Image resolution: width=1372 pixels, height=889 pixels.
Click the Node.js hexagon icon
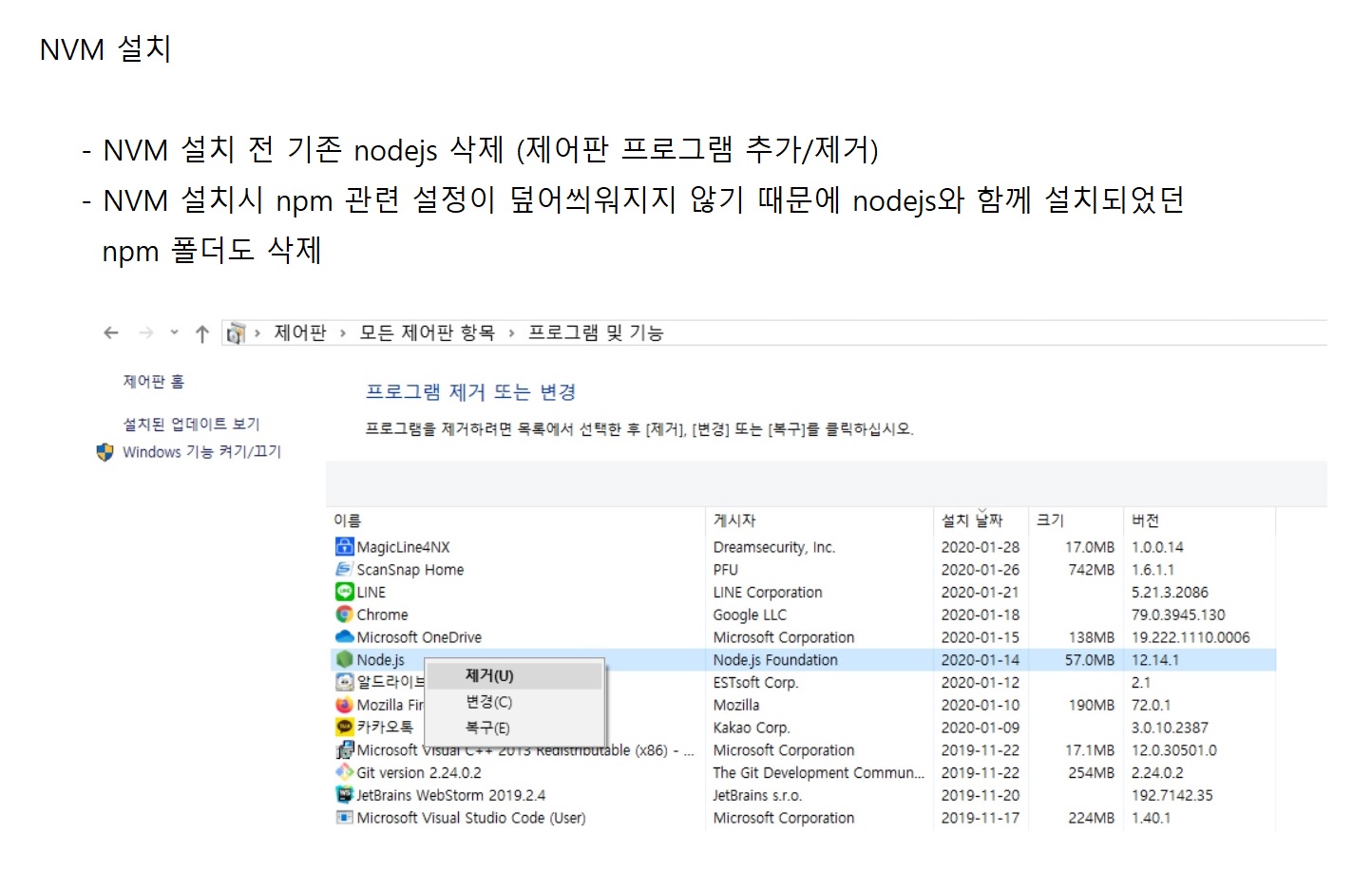[344, 659]
